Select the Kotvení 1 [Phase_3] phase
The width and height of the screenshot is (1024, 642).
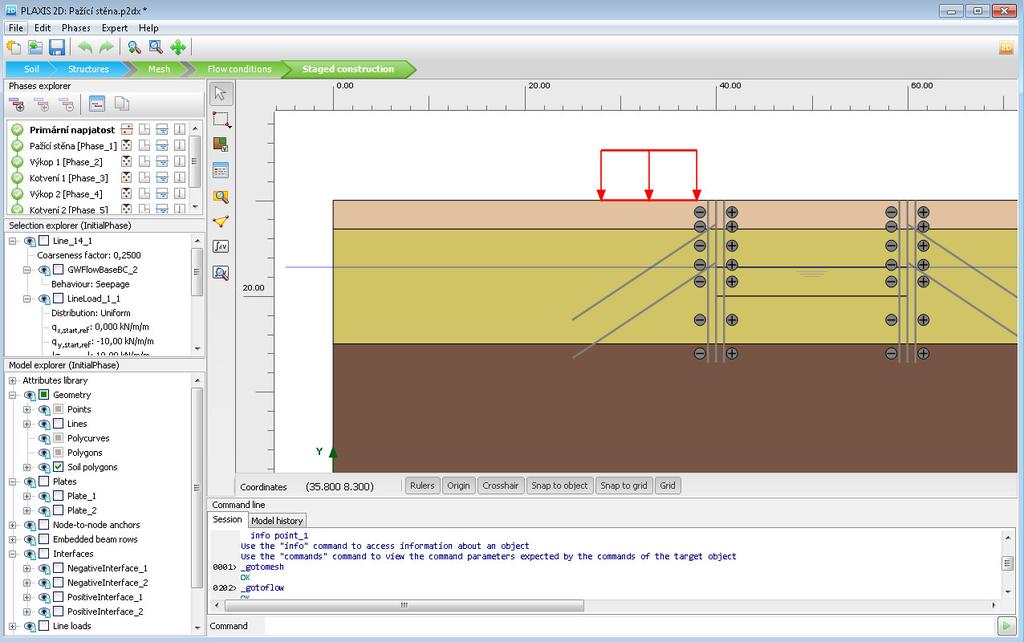coord(69,178)
